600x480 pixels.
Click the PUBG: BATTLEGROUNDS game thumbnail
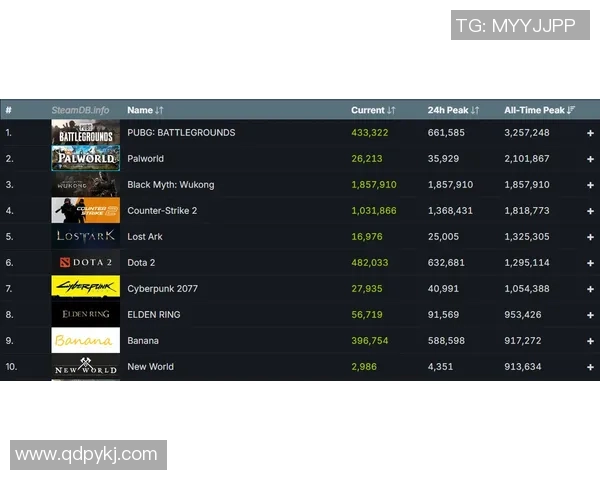[85, 132]
